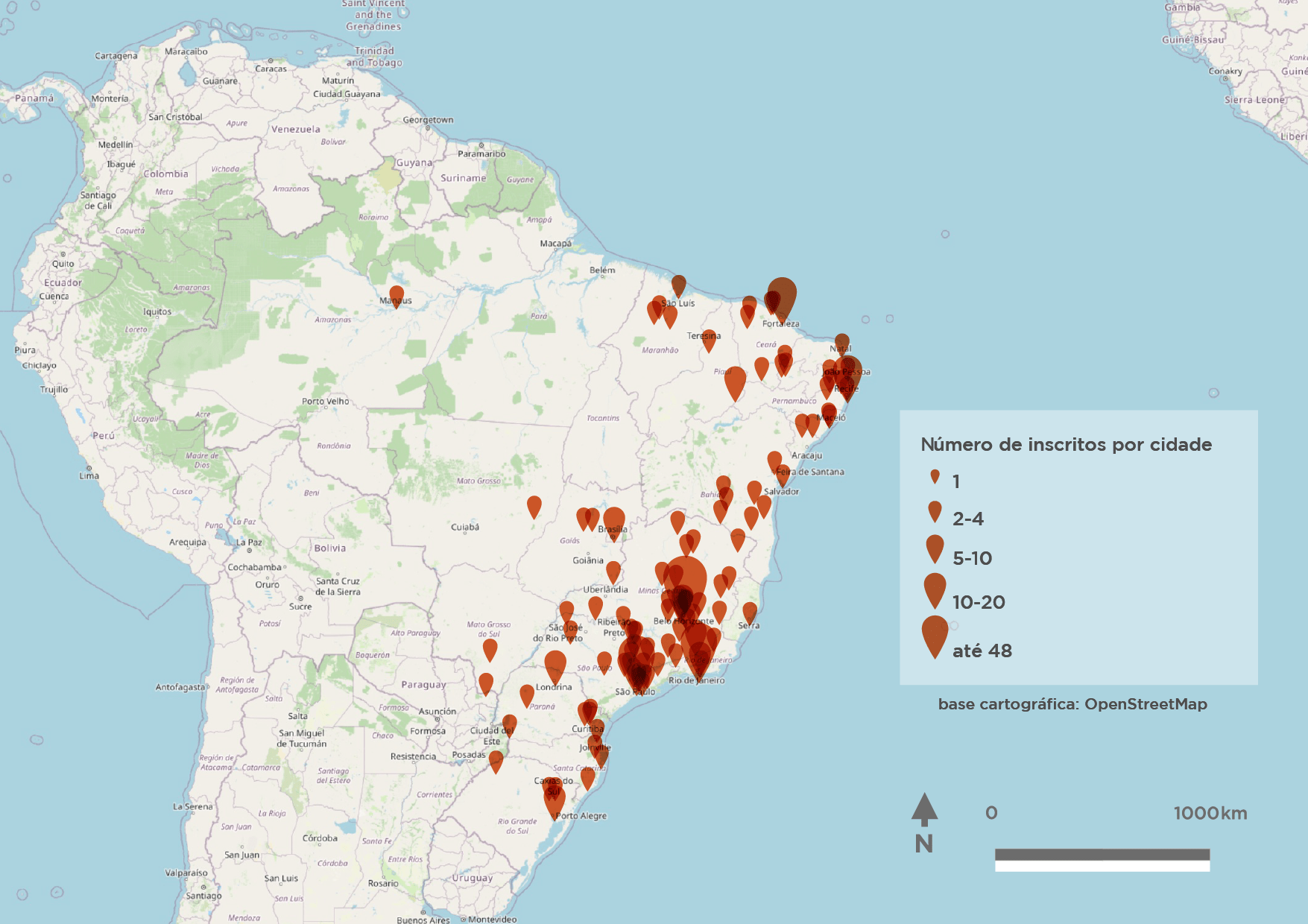This screenshot has width=1308, height=924.
Task: Click the legend pin for 5-10
Action: click(x=935, y=548)
